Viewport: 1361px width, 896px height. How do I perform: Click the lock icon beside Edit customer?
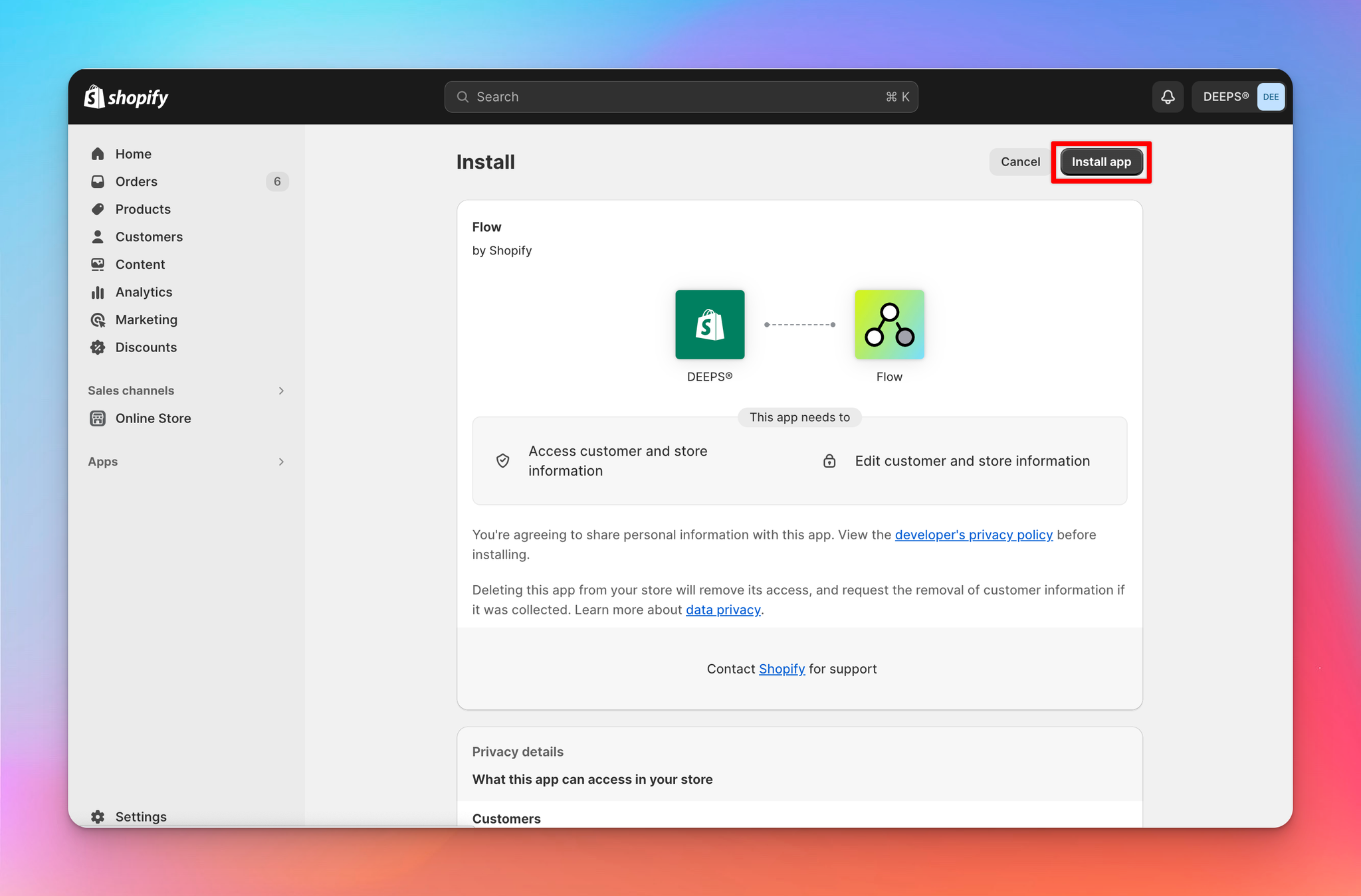coord(829,461)
